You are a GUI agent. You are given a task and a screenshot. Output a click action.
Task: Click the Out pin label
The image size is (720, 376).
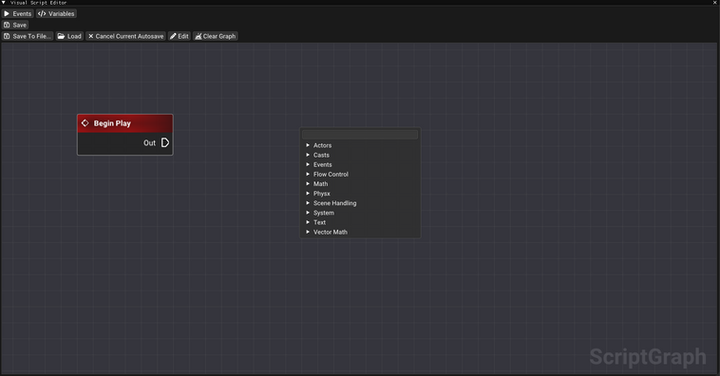point(149,143)
